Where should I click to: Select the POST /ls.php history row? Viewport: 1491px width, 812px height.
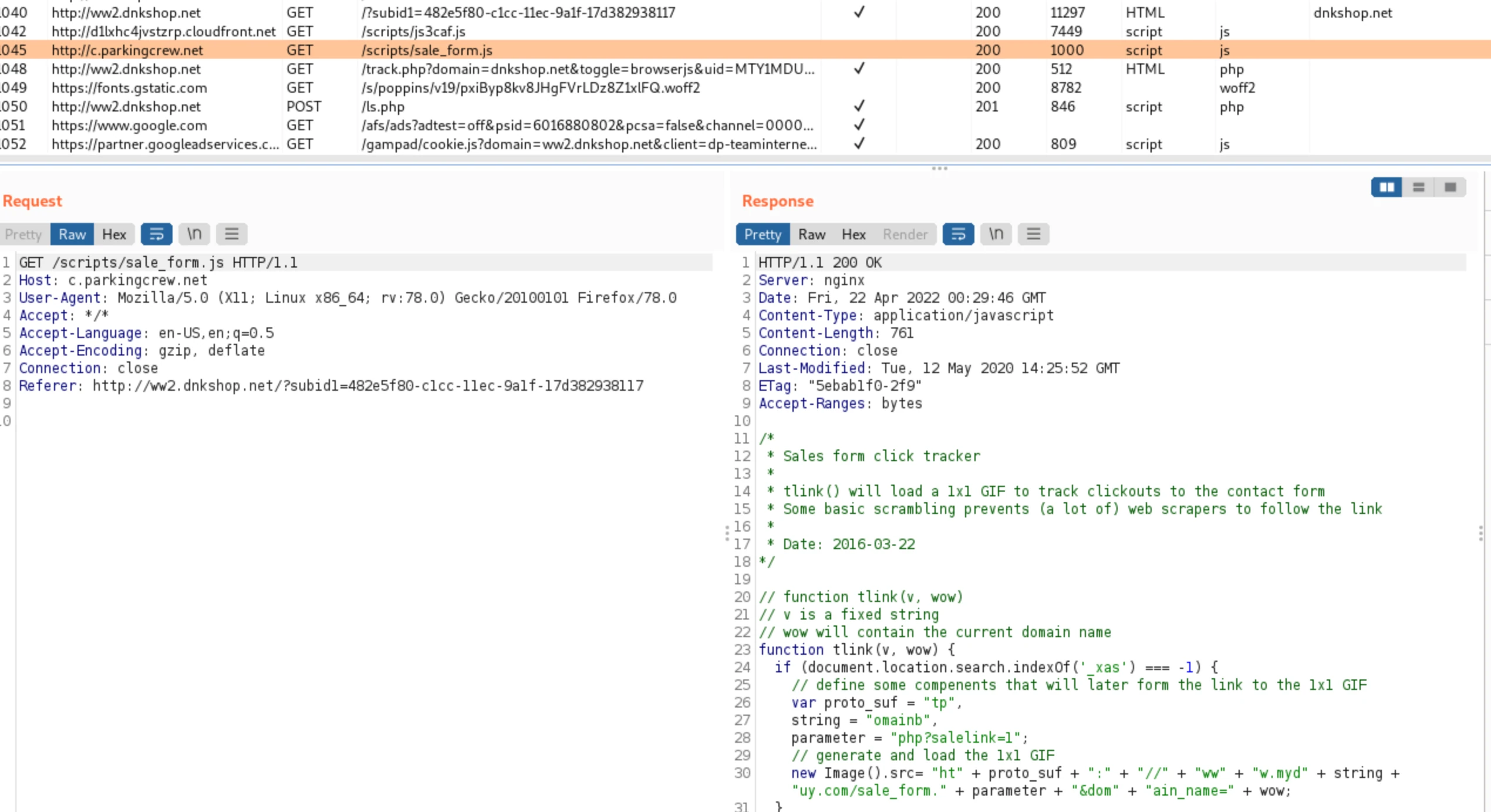(745, 106)
